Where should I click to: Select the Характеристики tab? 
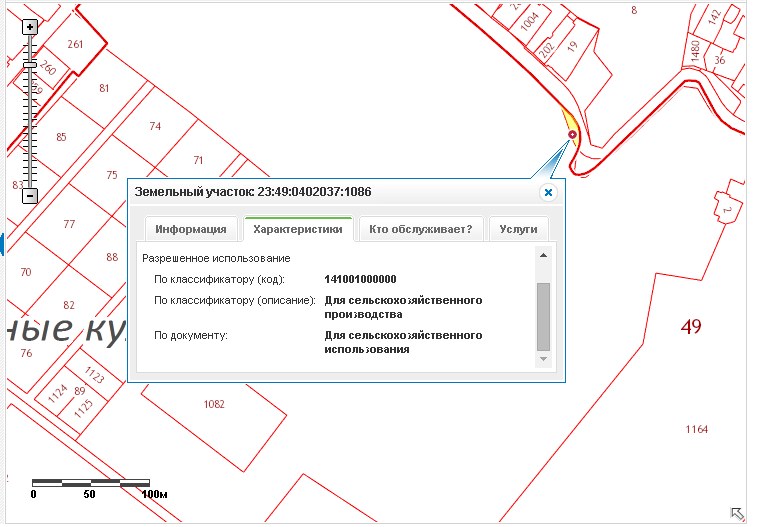pyautogui.click(x=298, y=229)
